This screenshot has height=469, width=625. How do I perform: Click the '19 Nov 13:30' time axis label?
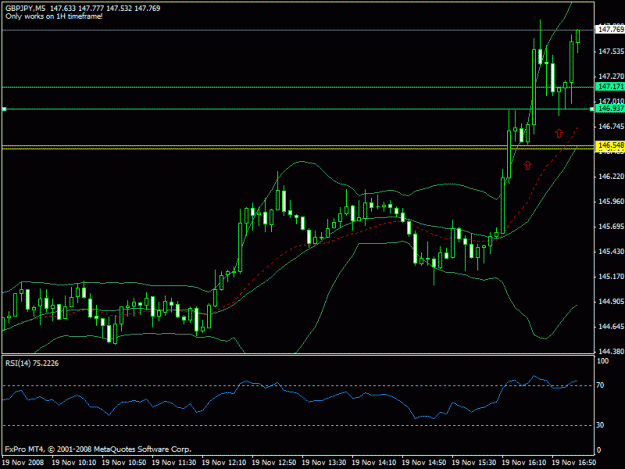click(324, 463)
